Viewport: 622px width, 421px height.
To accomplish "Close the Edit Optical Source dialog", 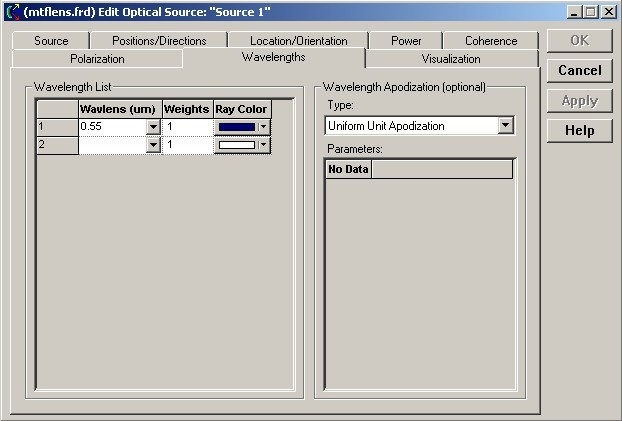I will (x=608, y=12).
